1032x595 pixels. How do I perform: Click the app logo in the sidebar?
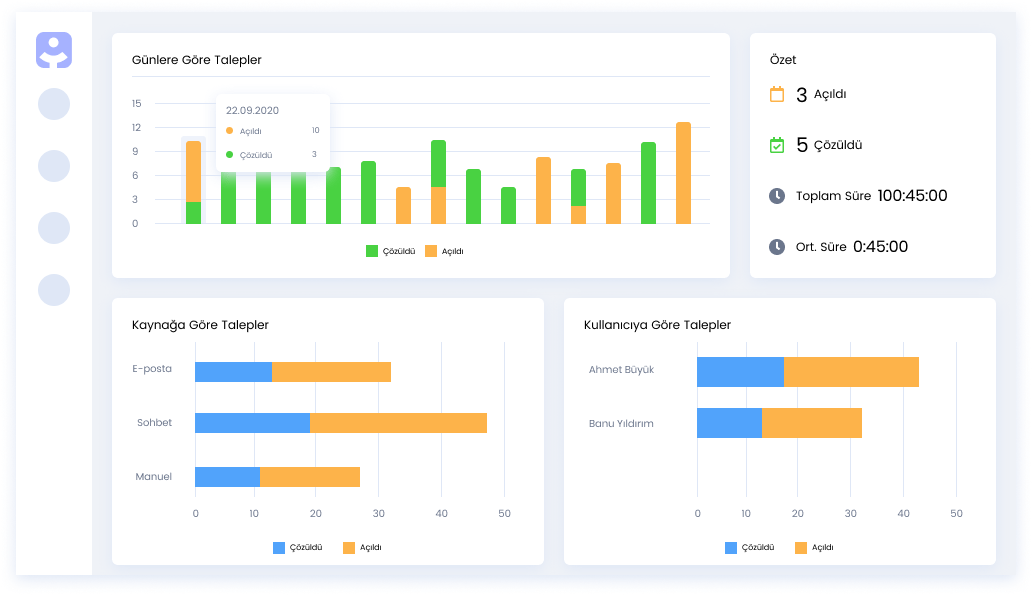point(54,50)
